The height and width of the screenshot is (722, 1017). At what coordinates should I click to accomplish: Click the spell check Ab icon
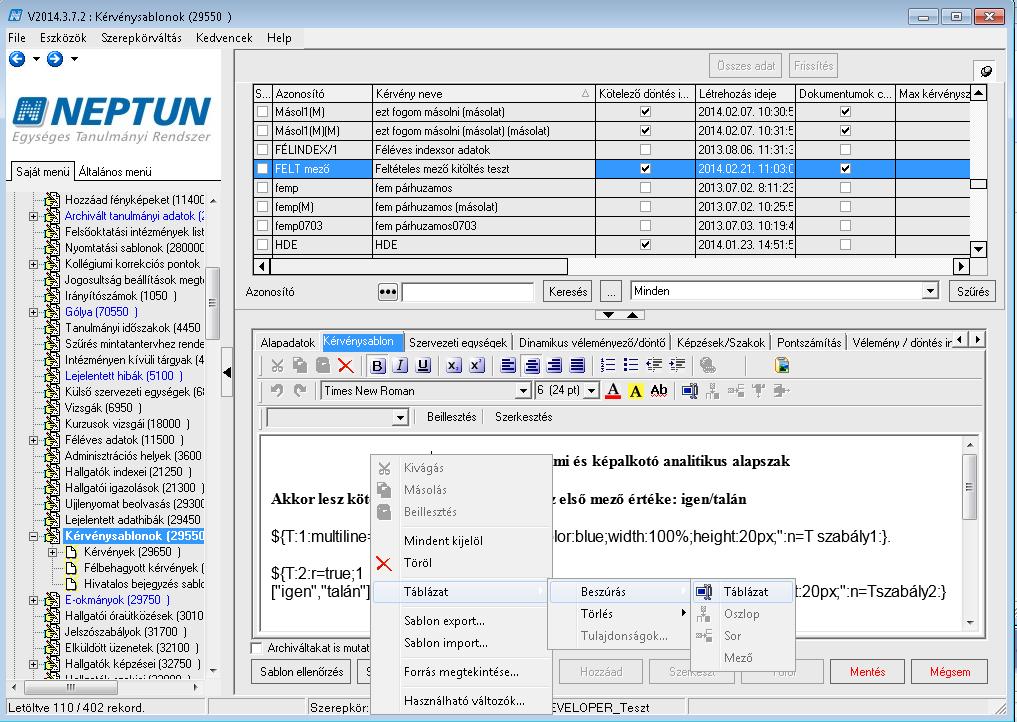click(659, 391)
